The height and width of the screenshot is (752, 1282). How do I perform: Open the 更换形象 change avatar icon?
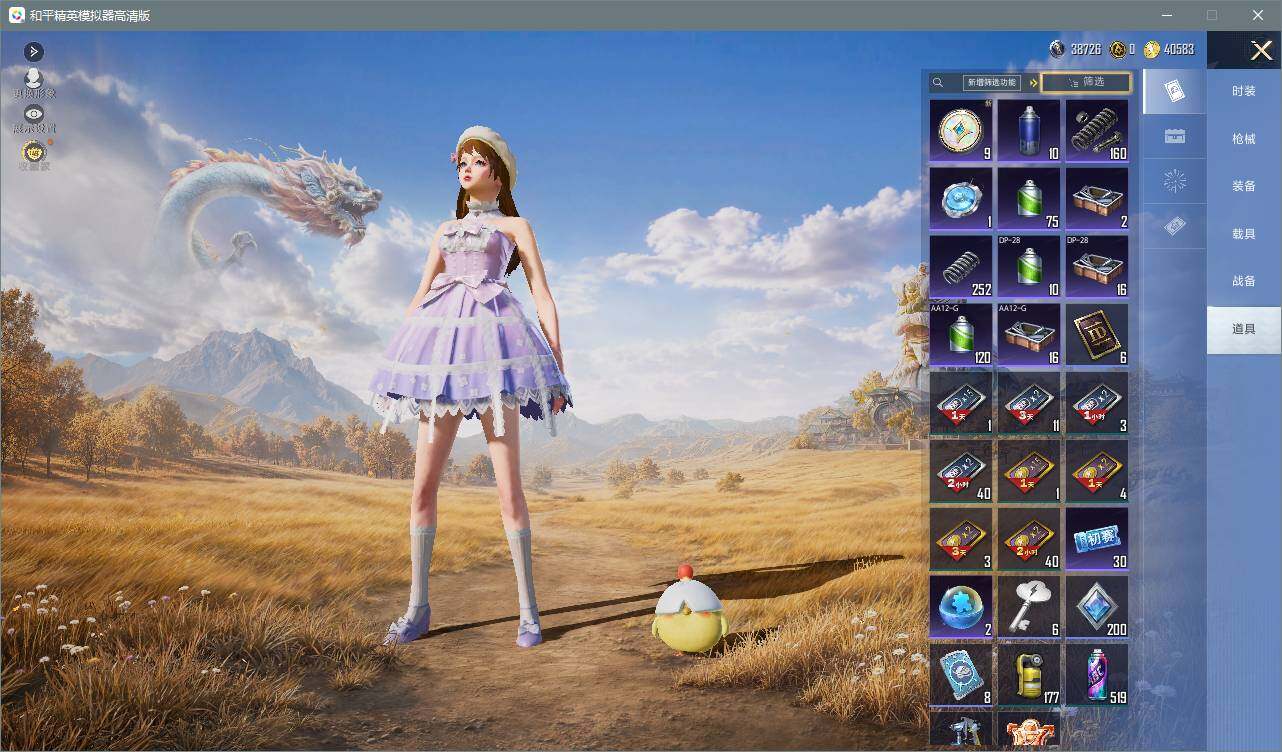pos(34,83)
